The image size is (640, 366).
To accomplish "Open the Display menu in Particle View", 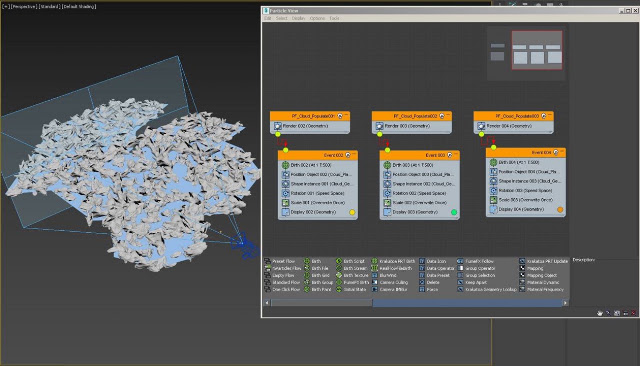I will (x=298, y=18).
